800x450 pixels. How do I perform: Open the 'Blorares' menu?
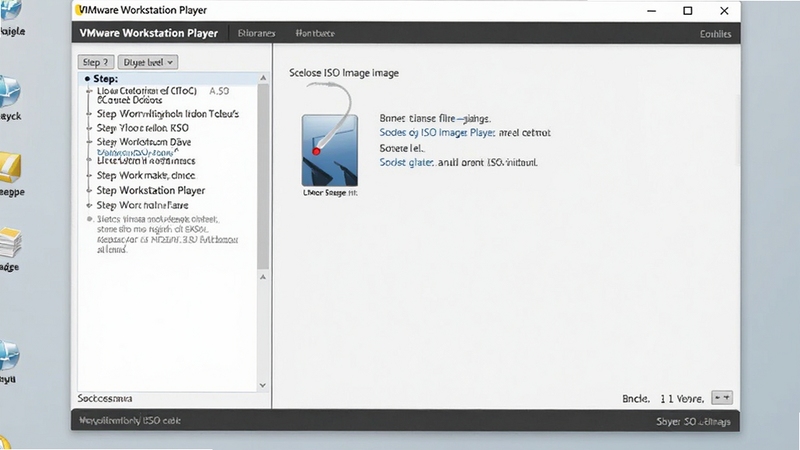tap(257, 33)
